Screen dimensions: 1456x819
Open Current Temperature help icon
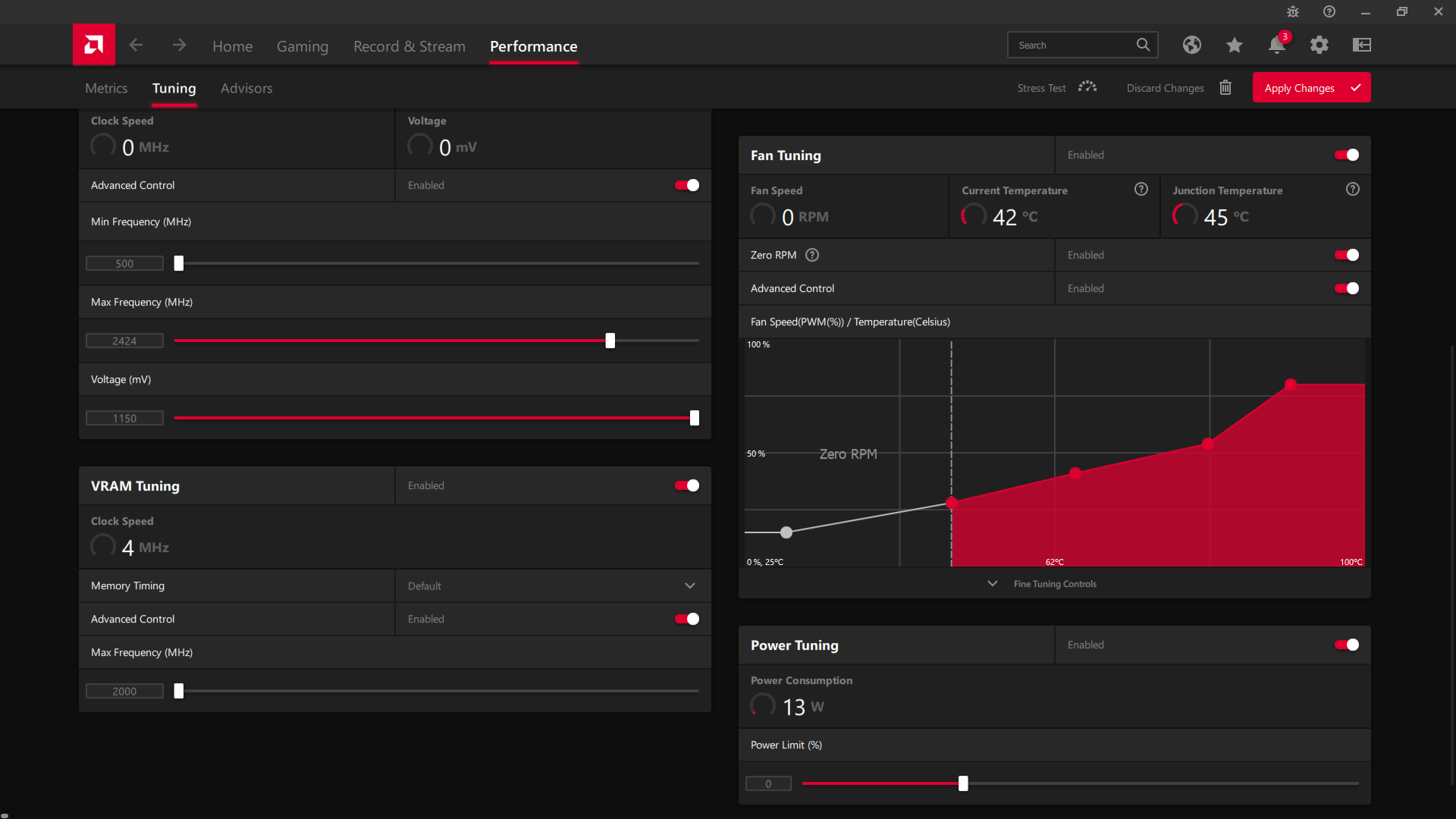pyautogui.click(x=1141, y=189)
